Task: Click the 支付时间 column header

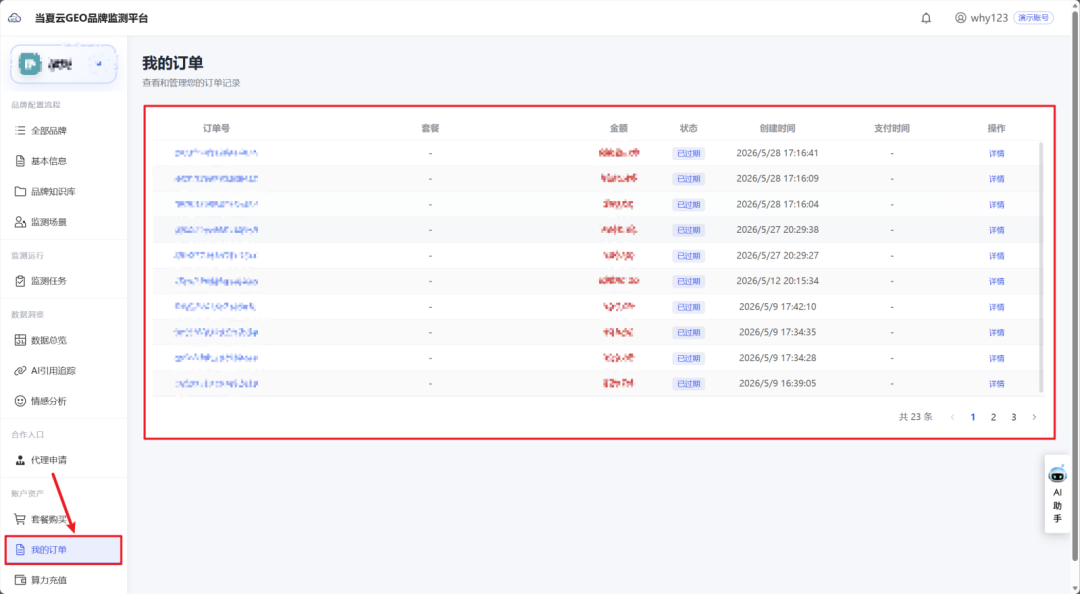Action: click(x=891, y=128)
